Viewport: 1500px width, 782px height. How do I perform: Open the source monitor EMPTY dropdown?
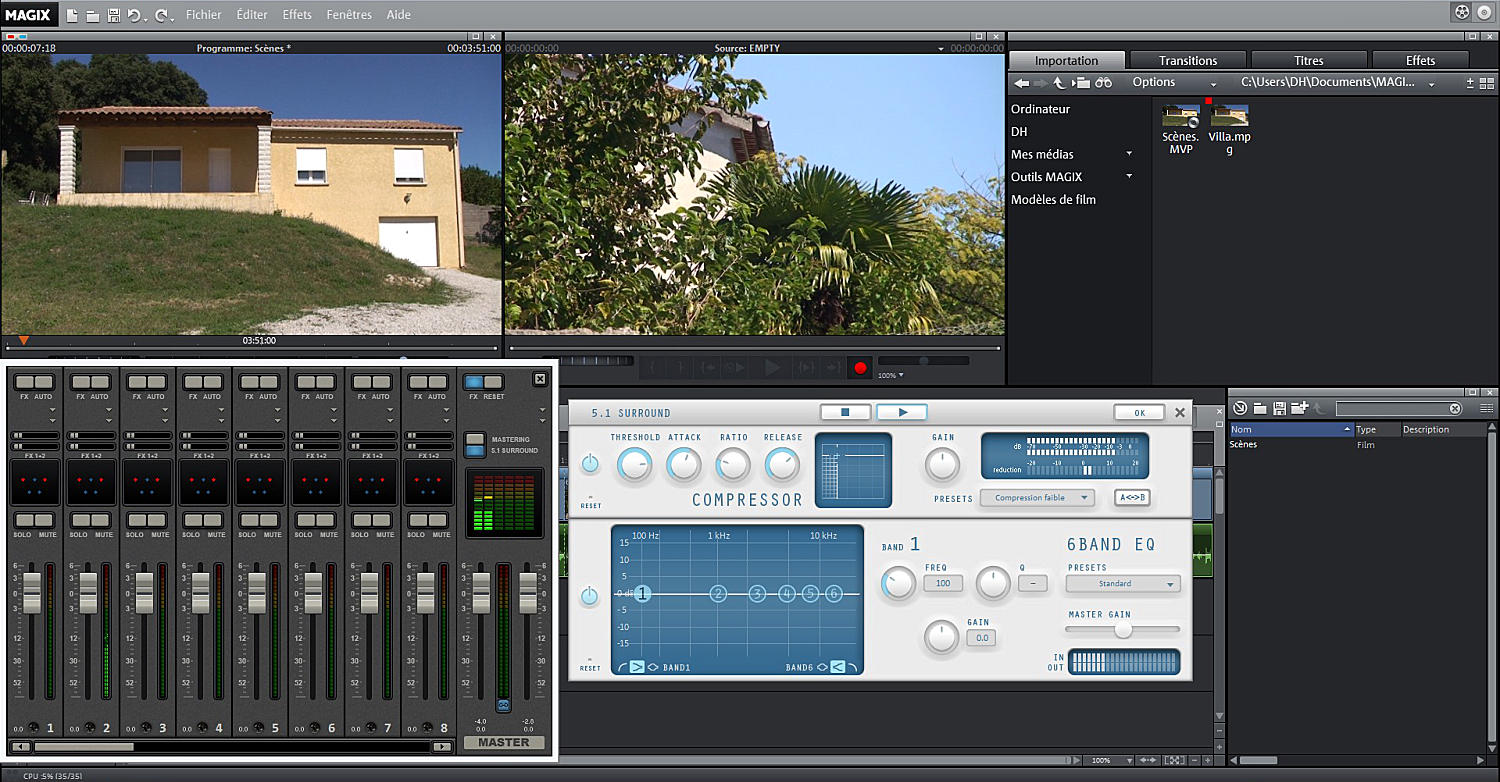(940, 49)
